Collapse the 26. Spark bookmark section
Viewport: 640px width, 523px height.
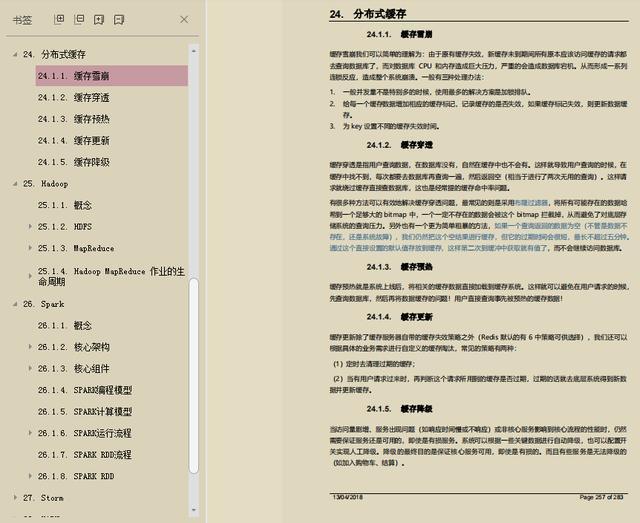(x=15, y=304)
